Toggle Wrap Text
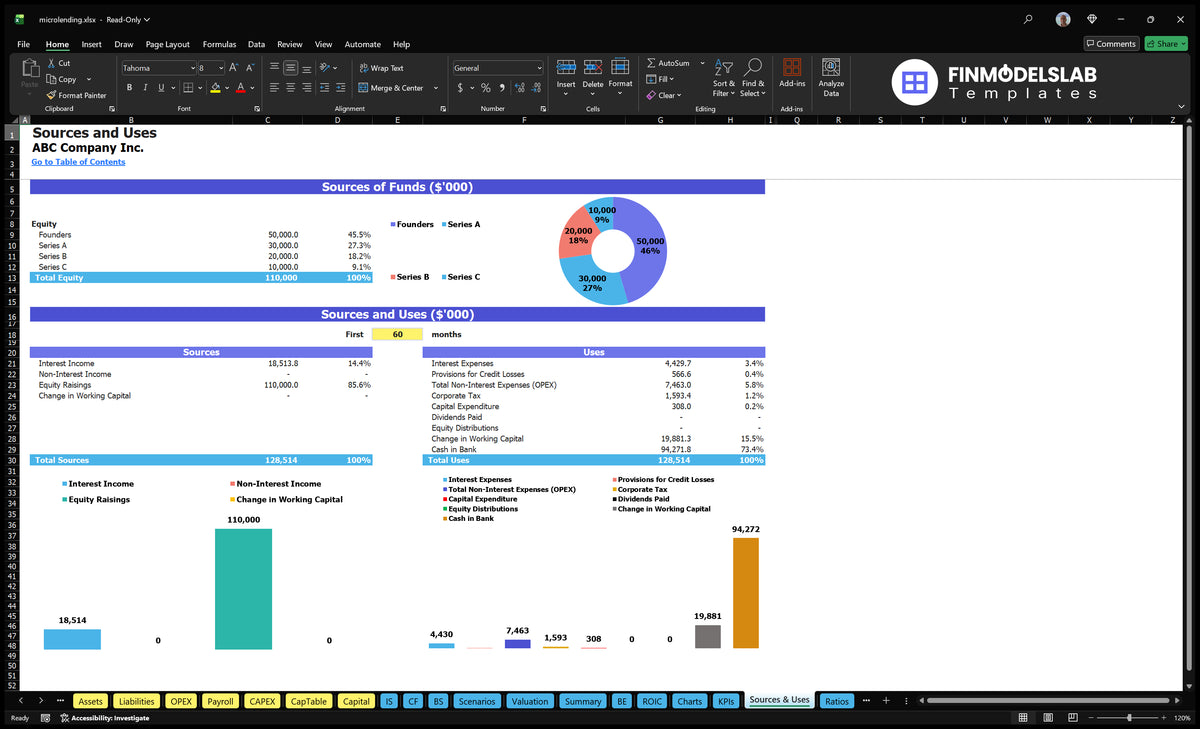This screenshot has height=729, width=1200. [381, 68]
